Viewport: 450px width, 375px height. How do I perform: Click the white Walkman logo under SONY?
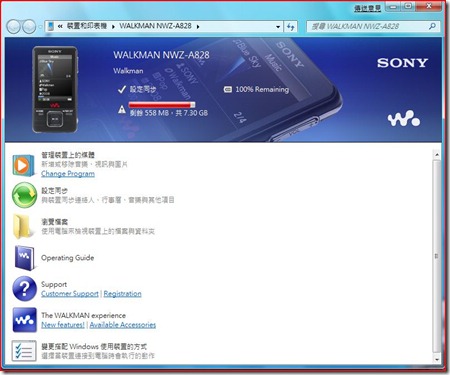(404, 118)
